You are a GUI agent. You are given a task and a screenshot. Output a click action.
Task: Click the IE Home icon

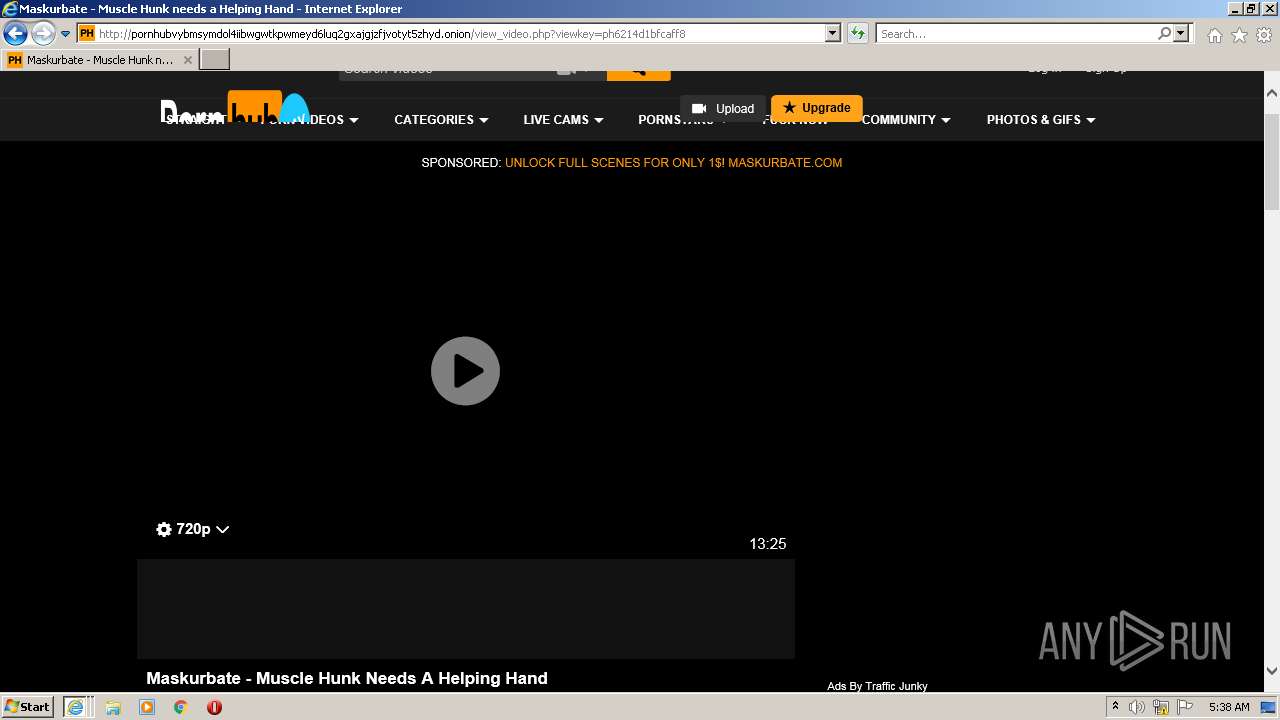click(1214, 35)
